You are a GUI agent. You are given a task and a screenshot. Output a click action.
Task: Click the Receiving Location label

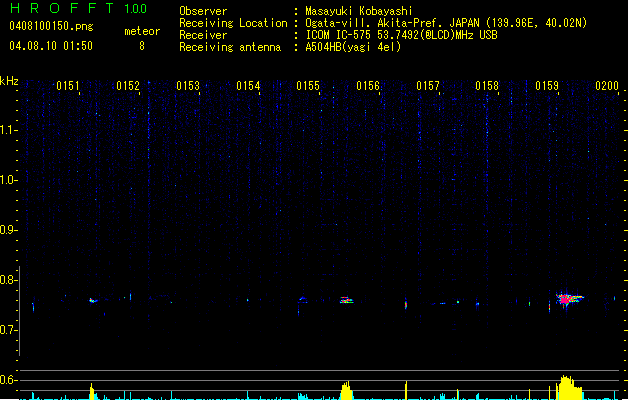[x=233, y=23]
